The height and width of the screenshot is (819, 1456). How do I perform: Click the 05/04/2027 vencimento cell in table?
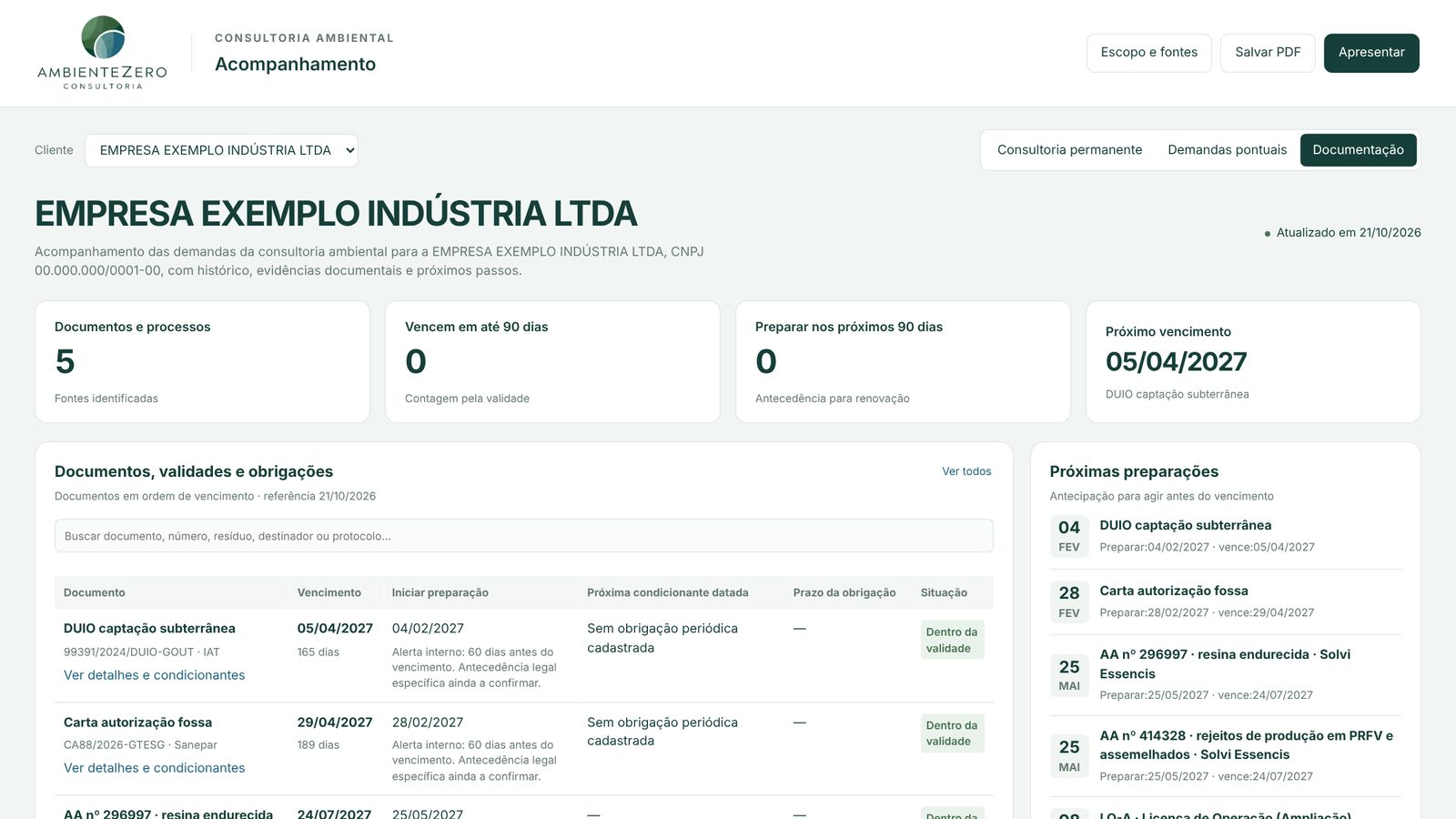coord(335,629)
